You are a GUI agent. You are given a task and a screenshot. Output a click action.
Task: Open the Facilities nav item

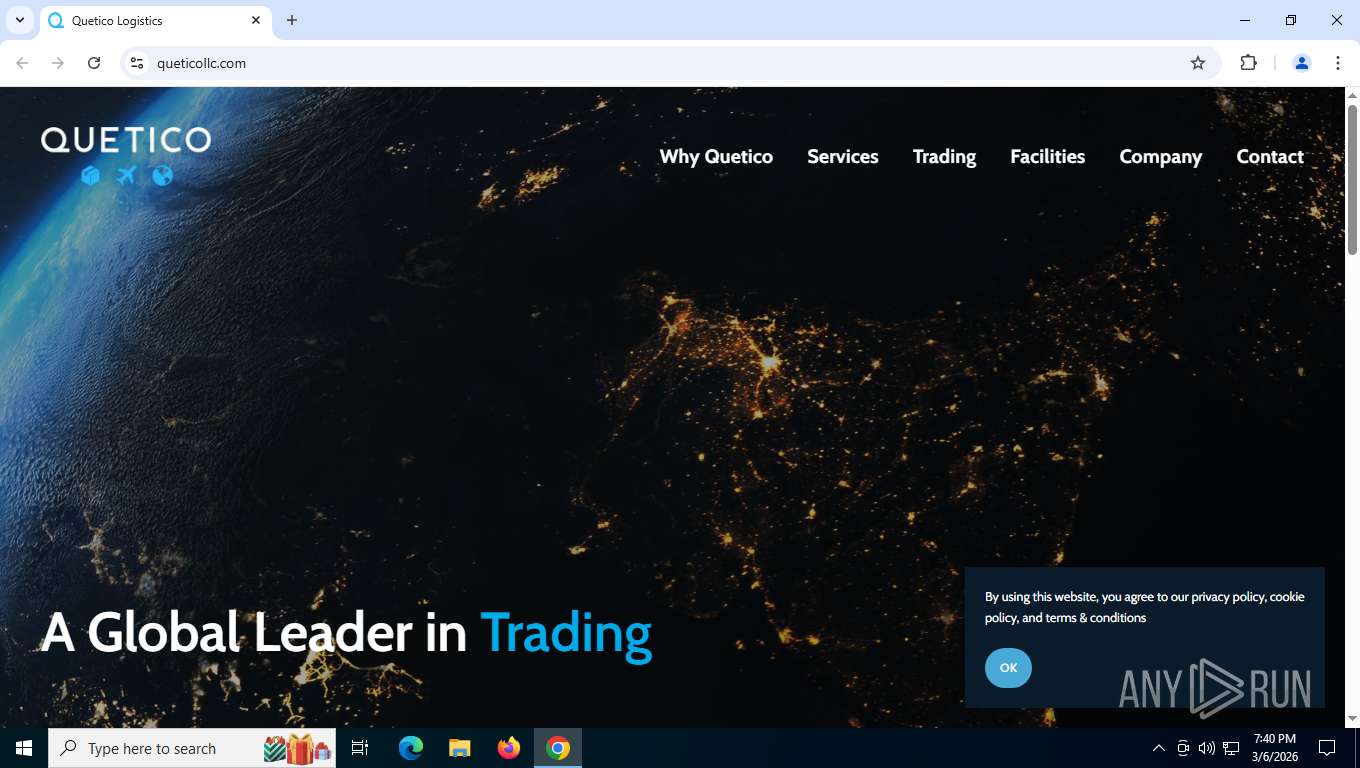point(1047,156)
